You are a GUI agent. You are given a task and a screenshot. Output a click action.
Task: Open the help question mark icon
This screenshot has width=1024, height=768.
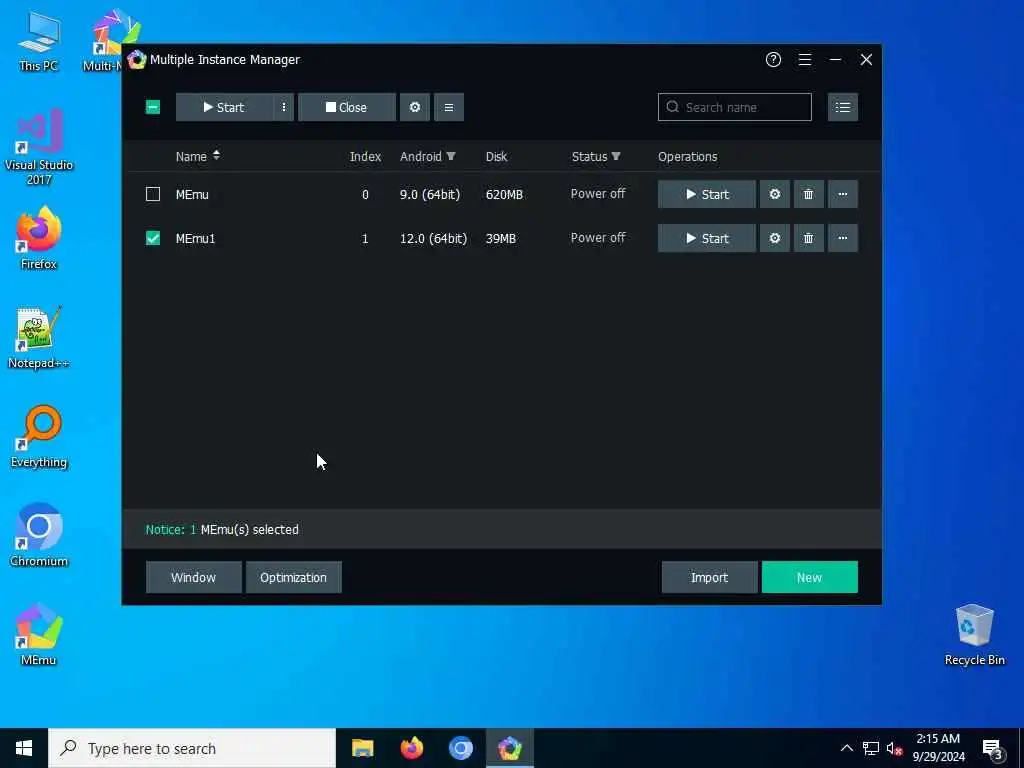(x=773, y=59)
